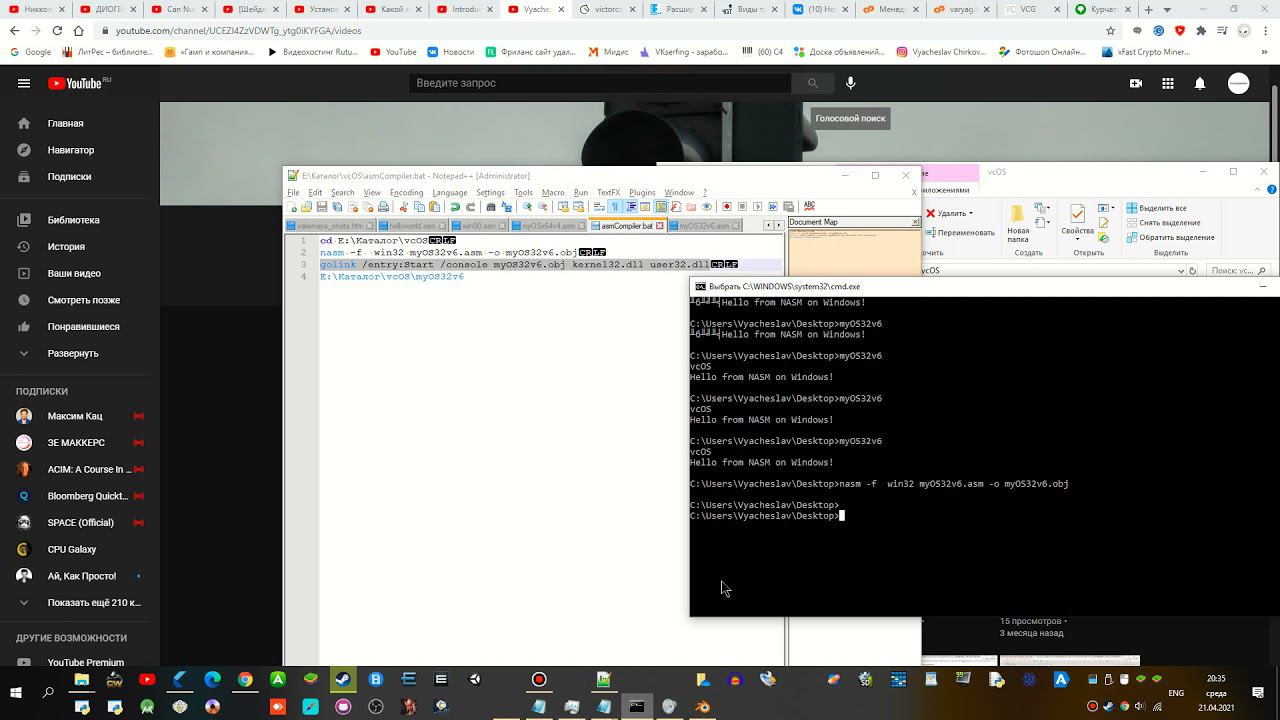The height and width of the screenshot is (720, 1280).
Task: Click the Save icon in Notepad++ toolbar
Action: point(322,207)
